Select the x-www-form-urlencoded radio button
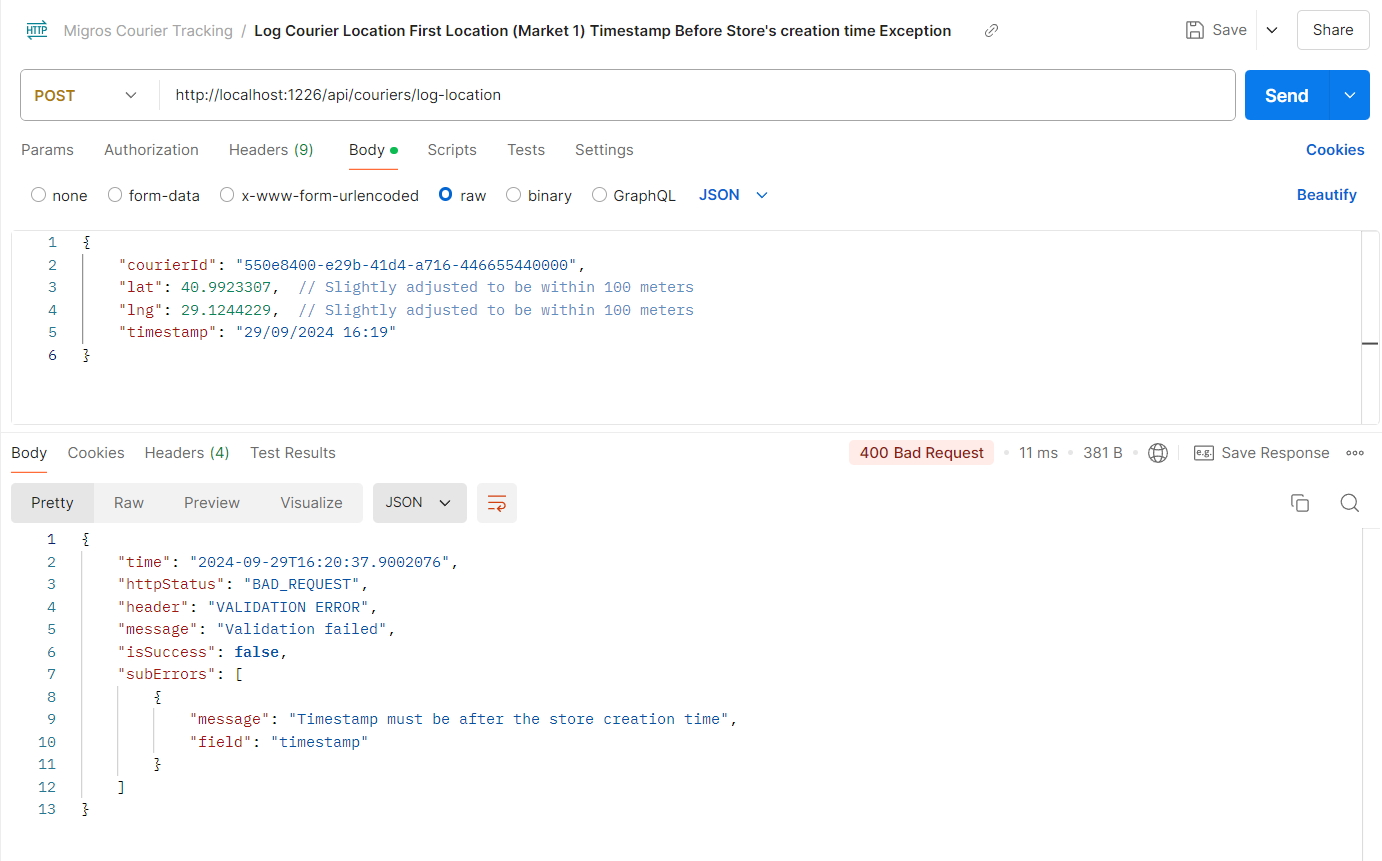Screen dimensions: 1382x861 tap(227, 195)
